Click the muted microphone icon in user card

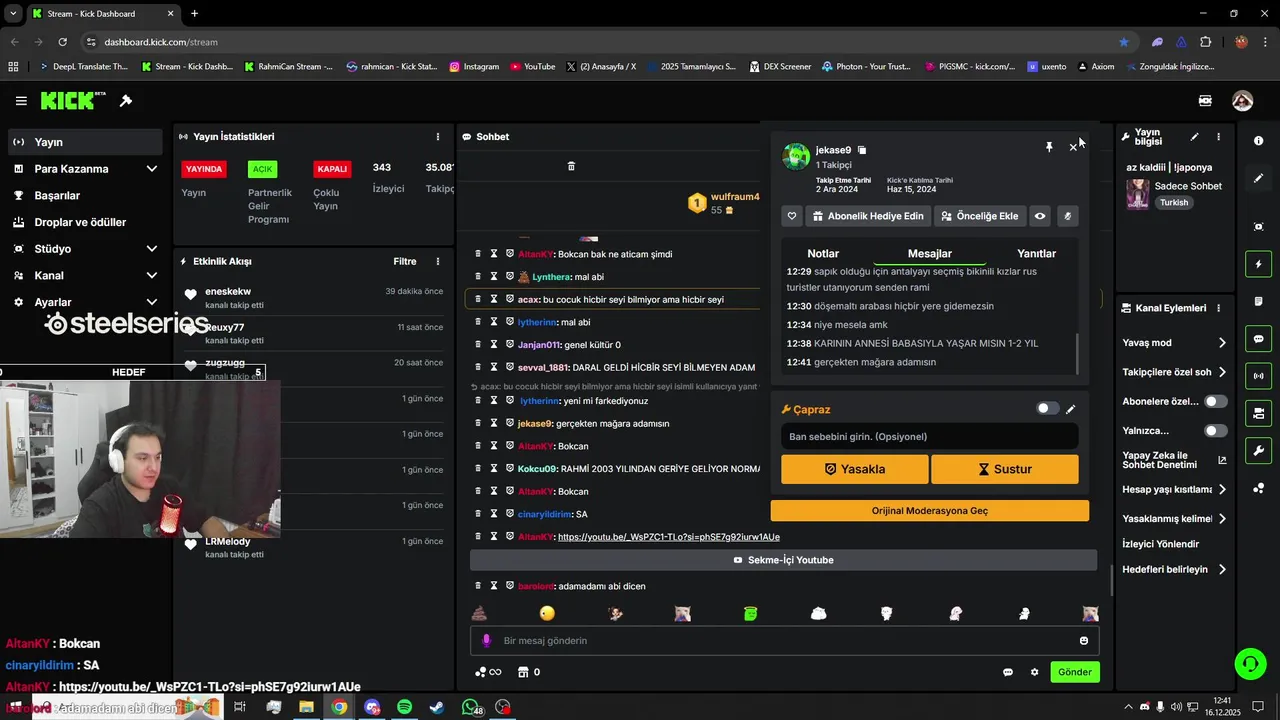pos(1067,216)
